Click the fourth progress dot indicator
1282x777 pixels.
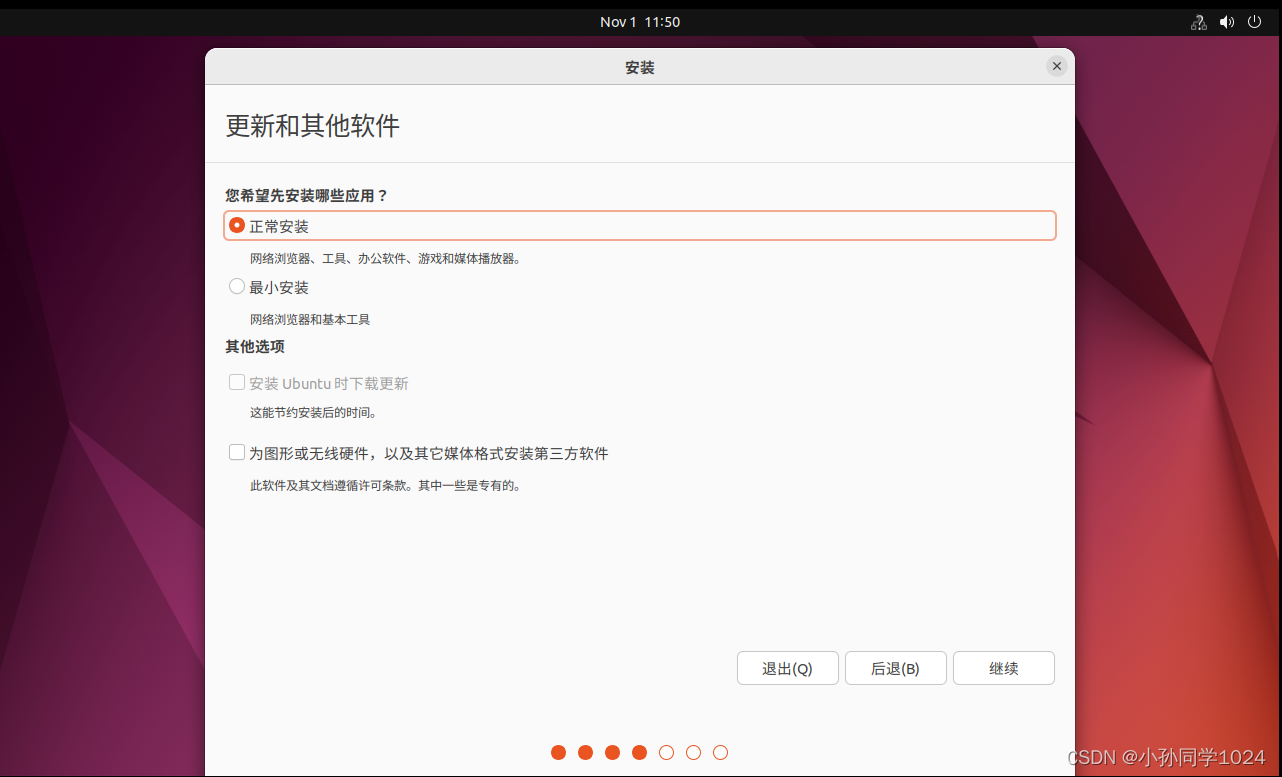[x=640, y=752]
